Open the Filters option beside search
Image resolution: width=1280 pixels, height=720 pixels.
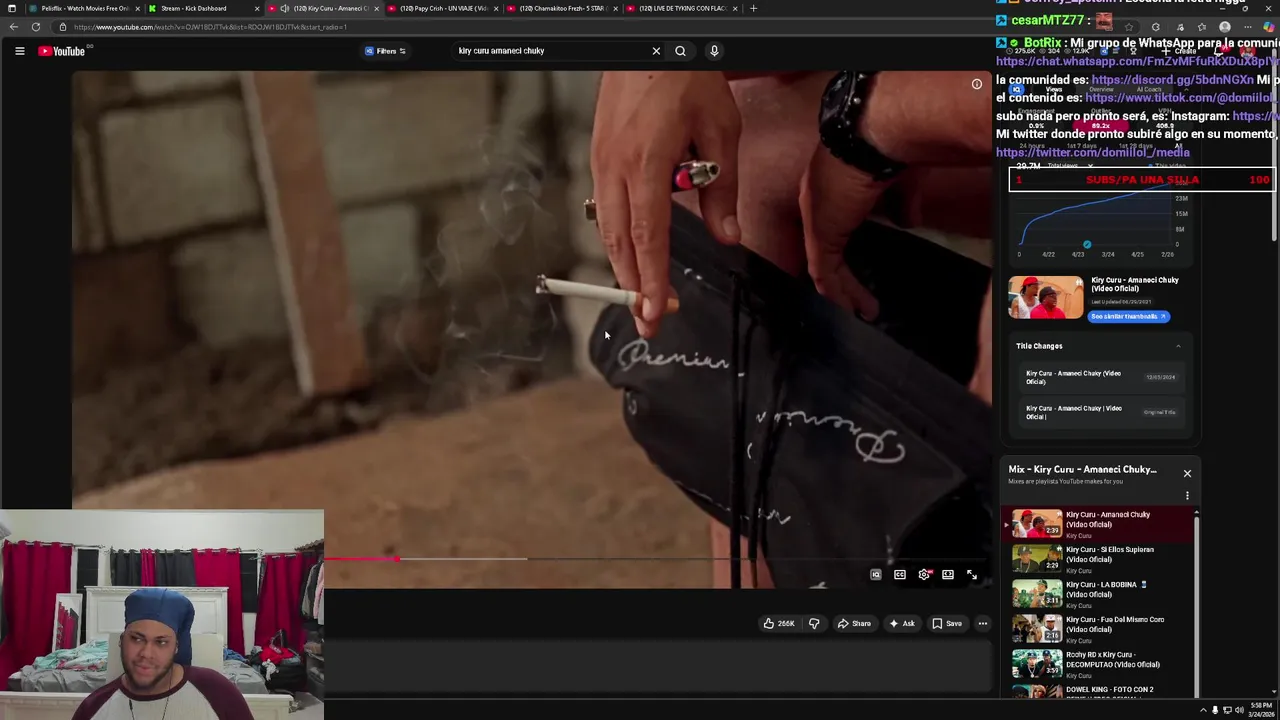pyautogui.click(x=386, y=51)
